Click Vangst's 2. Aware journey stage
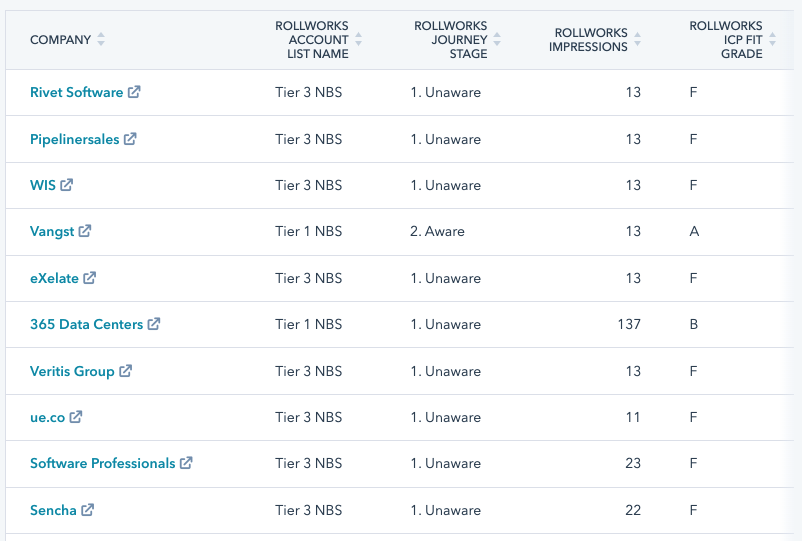The width and height of the screenshot is (802, 541). (437, 231)
